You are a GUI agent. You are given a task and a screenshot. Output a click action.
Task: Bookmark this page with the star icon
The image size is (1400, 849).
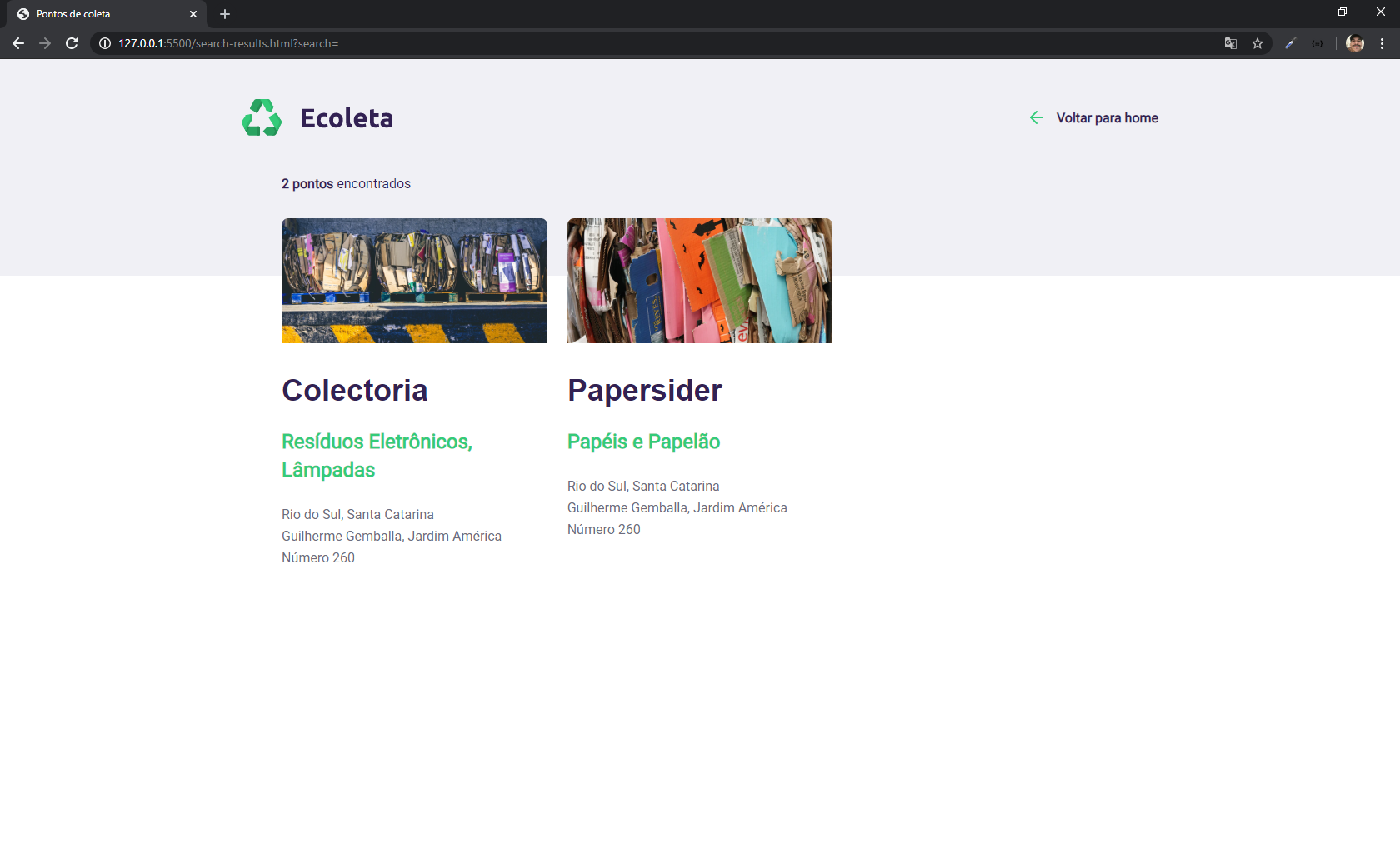click(x=1258, y=43)
